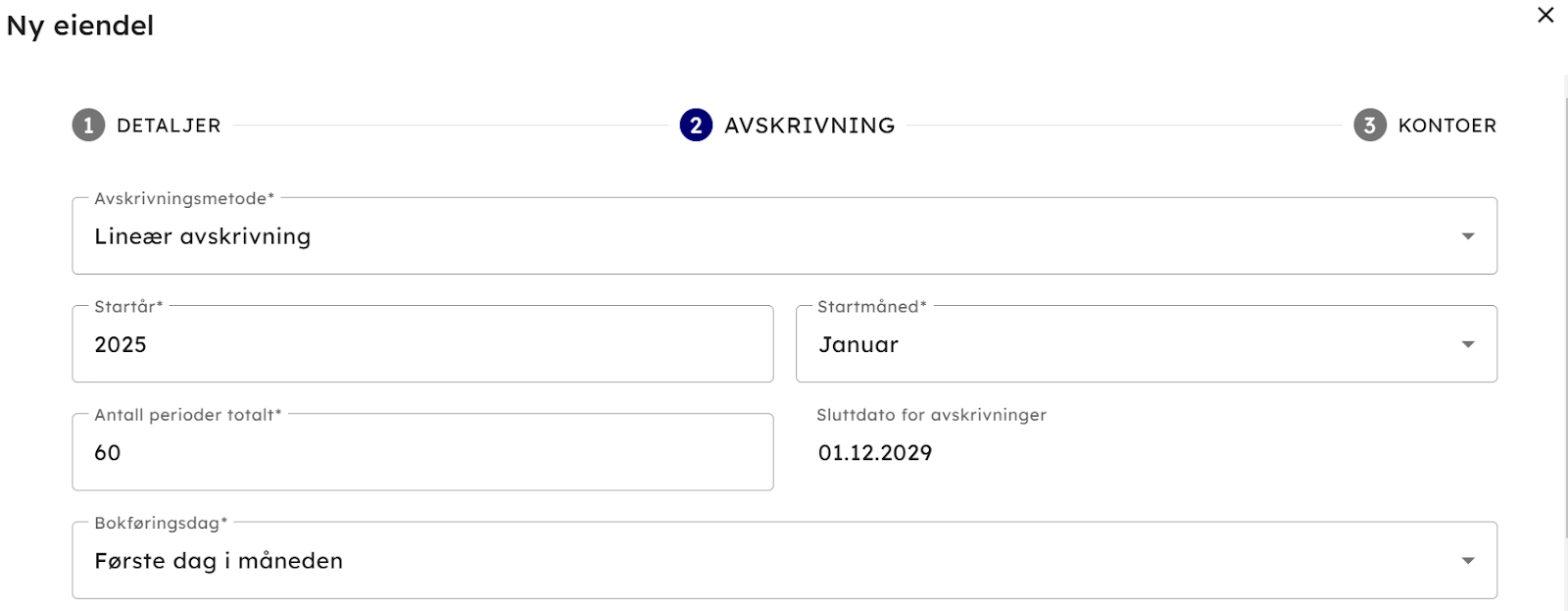Expand the Bokføringsdag dropdown arrow
Viewport: 1568px width, 611px height.
pyautogui.click(x=1467, y=561)
